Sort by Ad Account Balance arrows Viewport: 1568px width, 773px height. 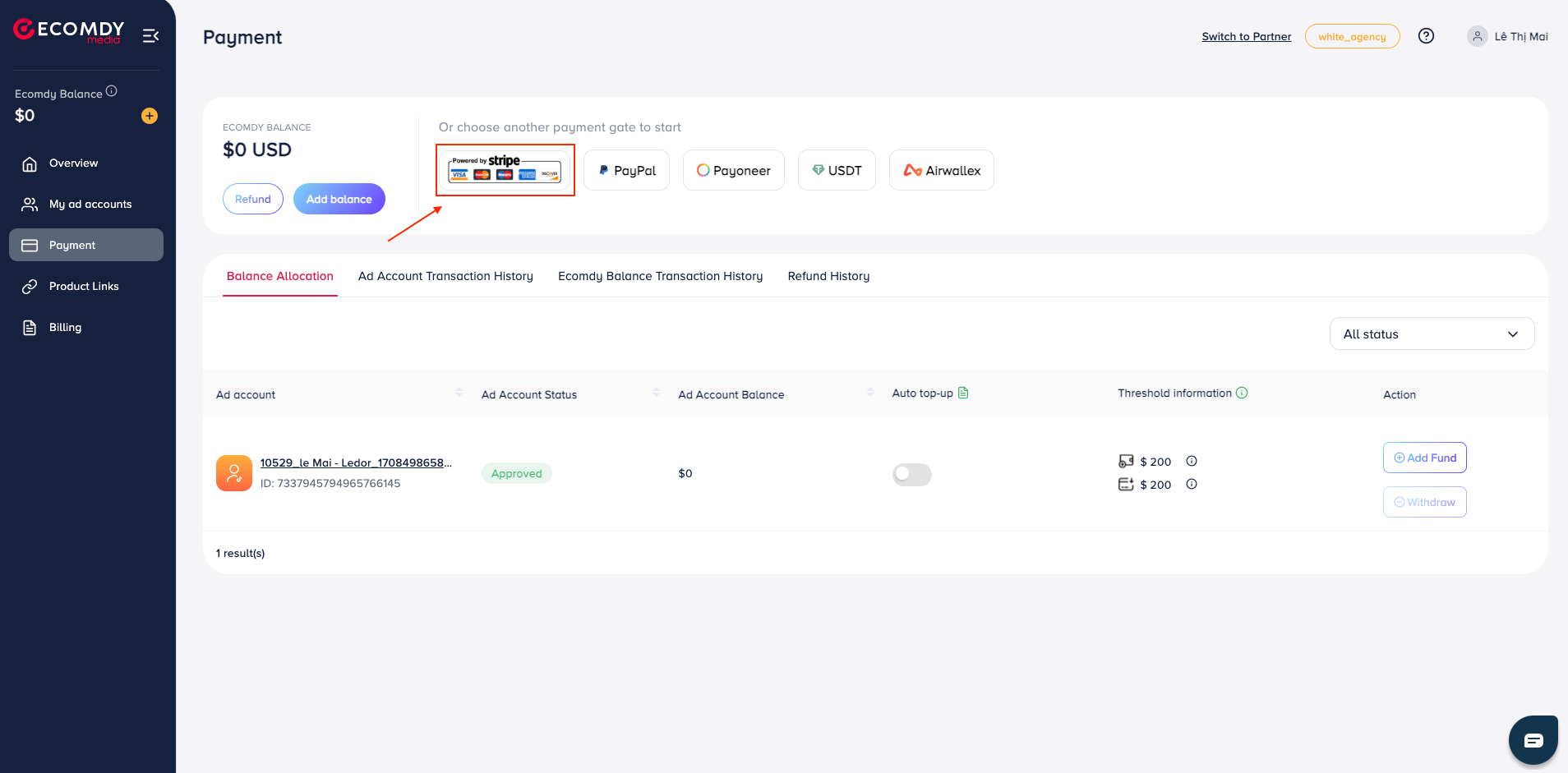(x=870, y=393)
